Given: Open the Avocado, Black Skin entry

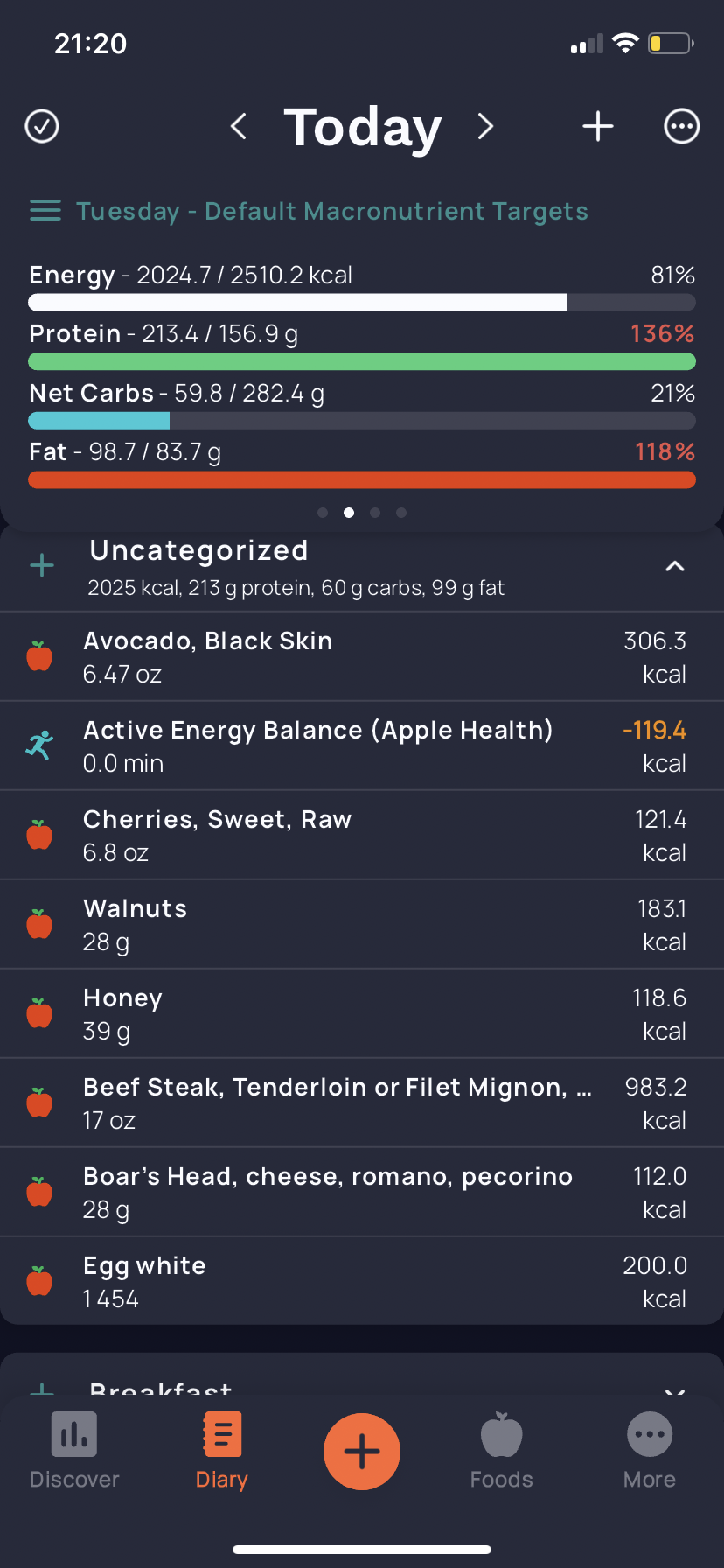Looking at the screenshot, I should 362,657.
